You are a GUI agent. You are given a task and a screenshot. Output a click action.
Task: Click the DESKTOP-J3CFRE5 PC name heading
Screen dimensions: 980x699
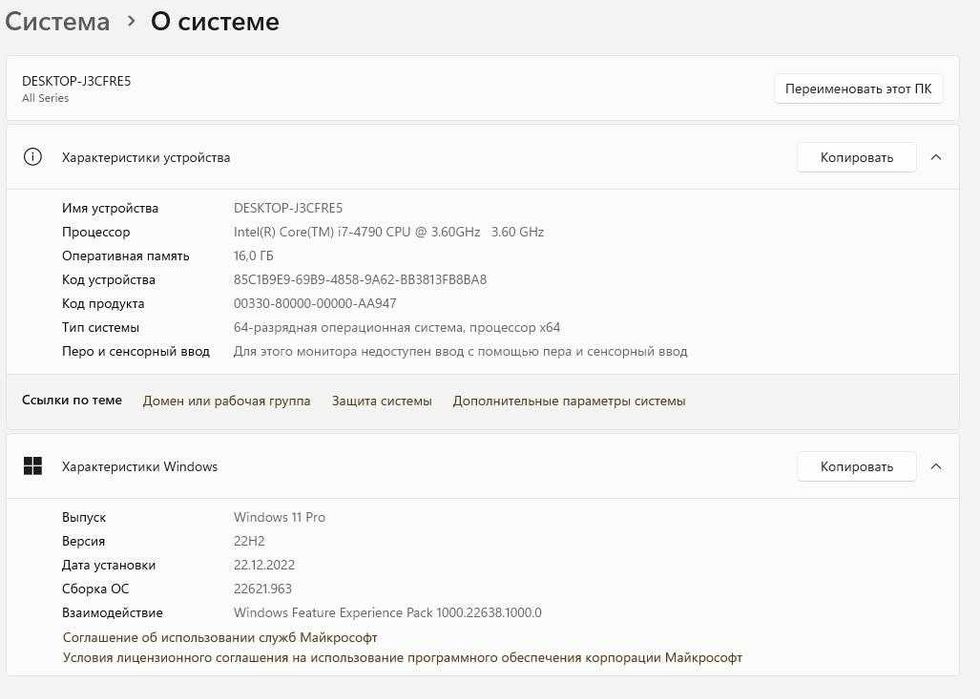point(76,81)
